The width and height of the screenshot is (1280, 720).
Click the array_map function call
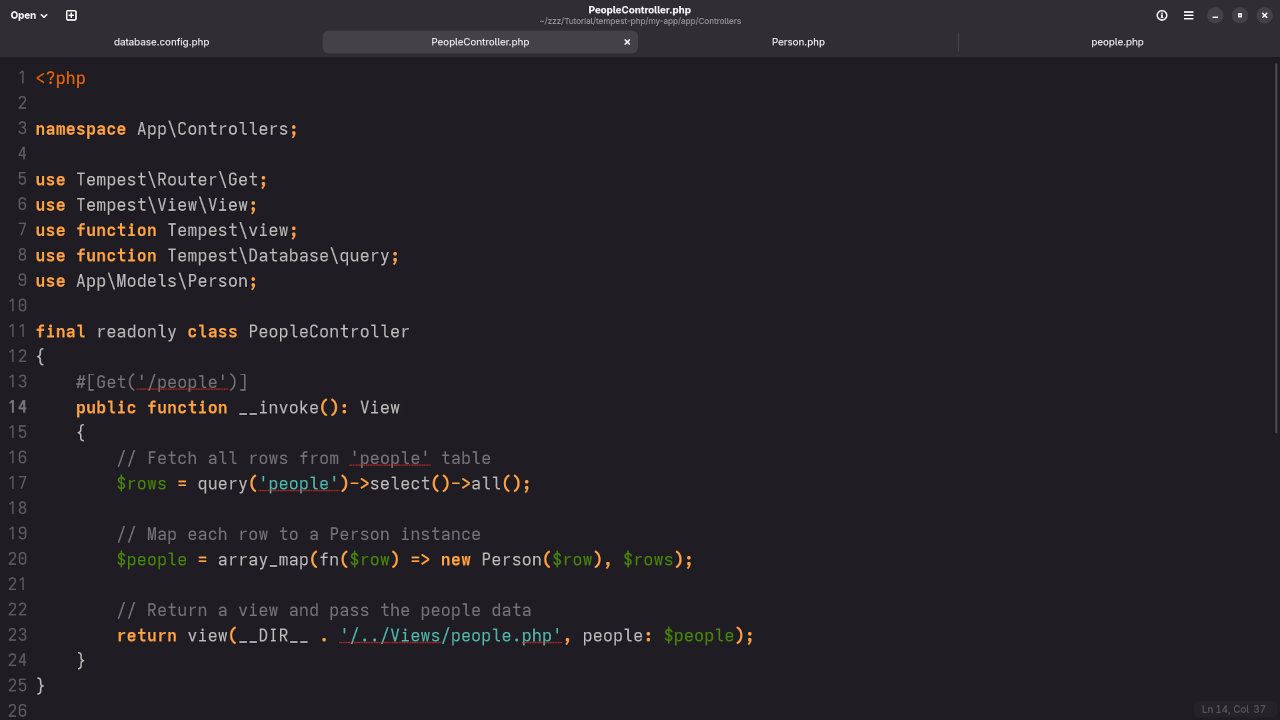(263, 560)
